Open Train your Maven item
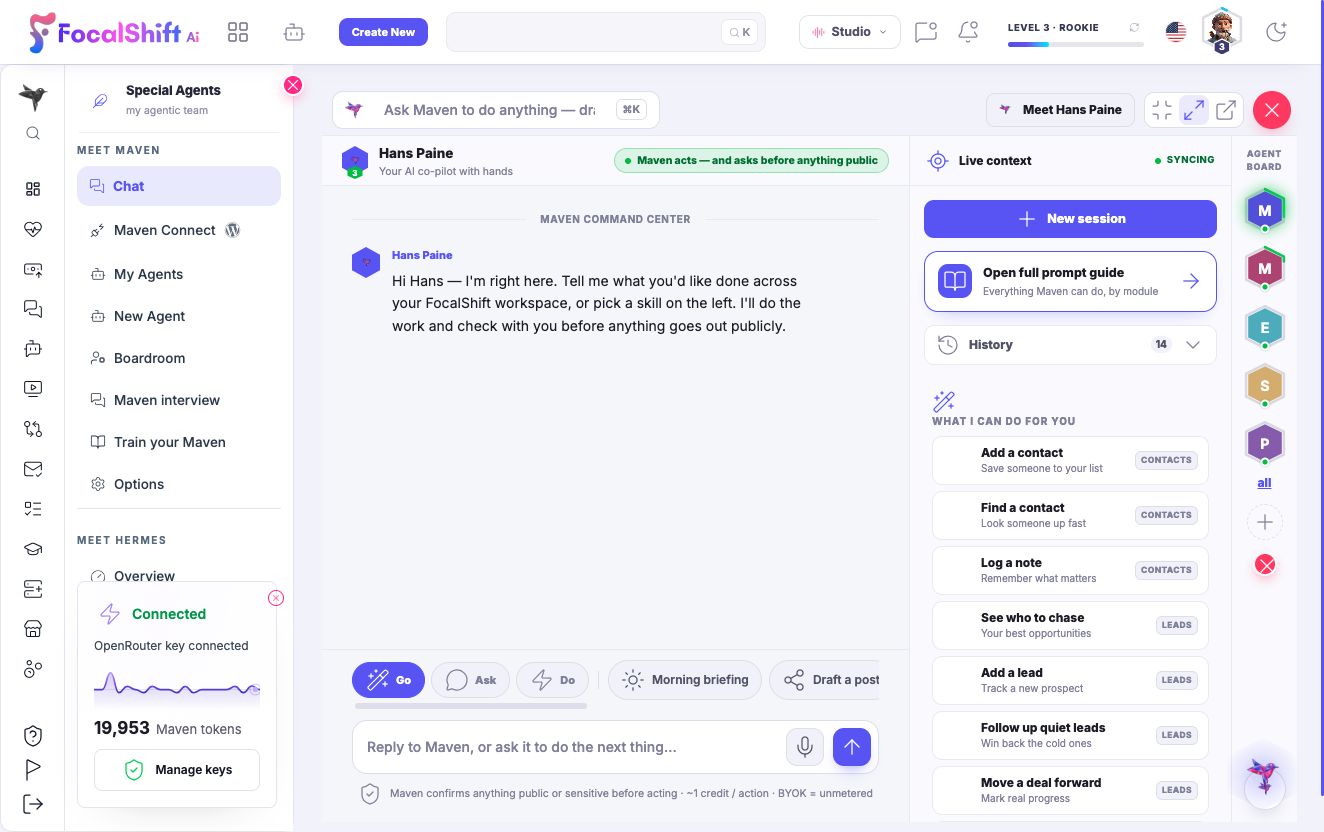Screen dimensions: 1324x832 click(179, 442)
